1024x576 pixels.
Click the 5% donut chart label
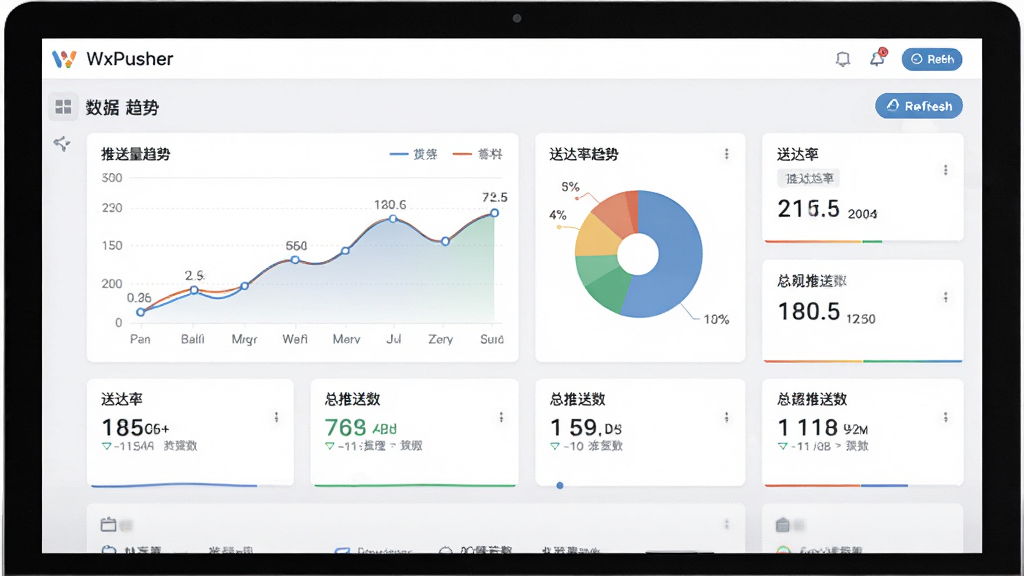click(570, 187)
